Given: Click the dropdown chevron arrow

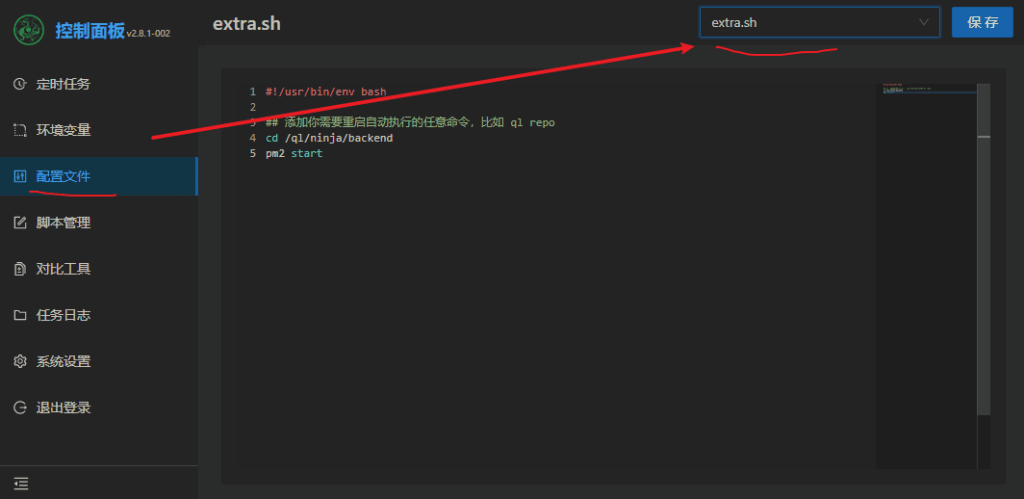Looking at the screenshot, I should coord(923,22).
